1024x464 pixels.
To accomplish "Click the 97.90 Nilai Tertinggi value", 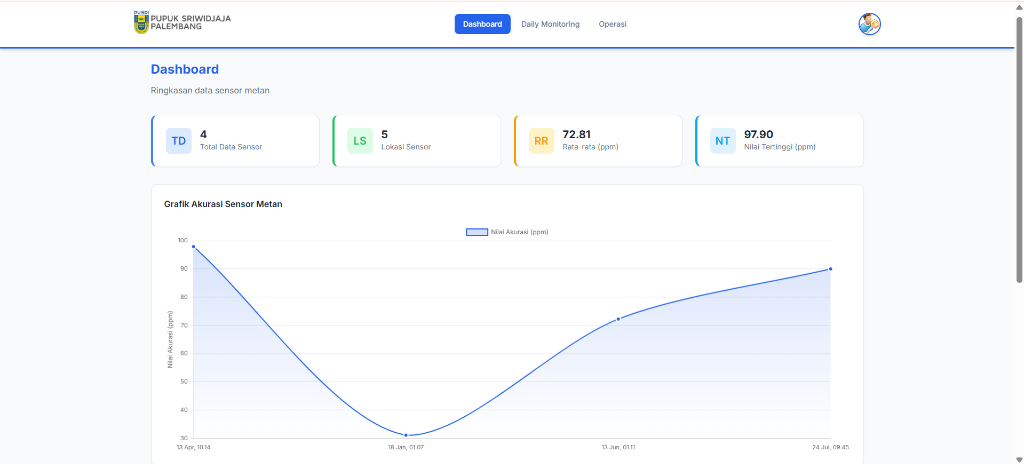I will pos(758,134).
